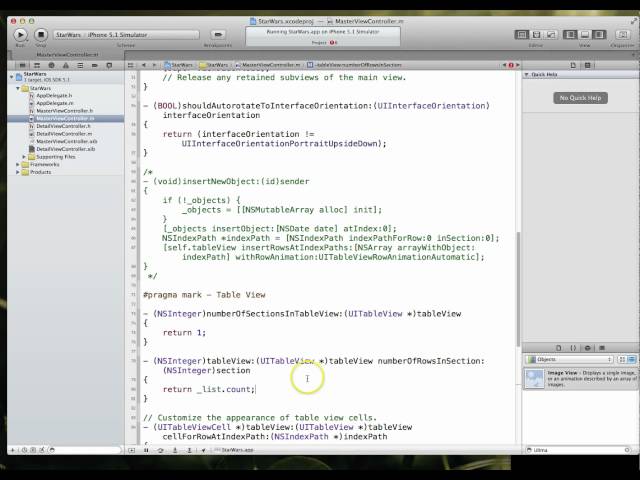Viewport: 640px width, 480px height.
Task: Collapse the StarWars project root
Action: [12, 76]
